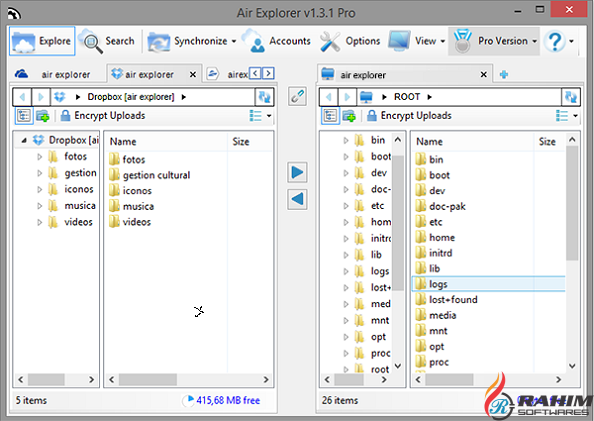Close the right pane air explorer tab
Viewport: 594px width, 421px height.
click(x=484, y=74)
